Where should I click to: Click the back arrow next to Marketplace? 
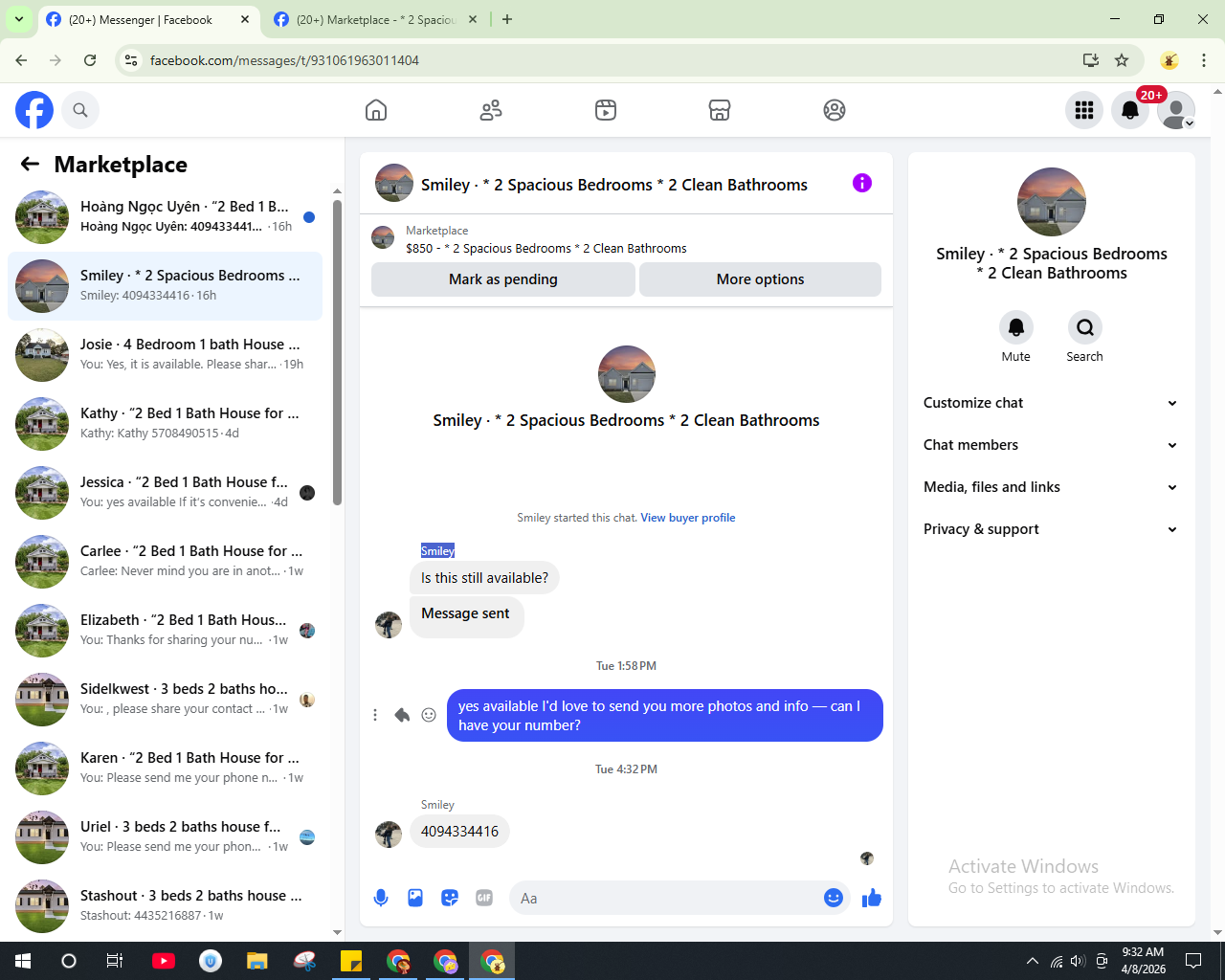[30, 164]
